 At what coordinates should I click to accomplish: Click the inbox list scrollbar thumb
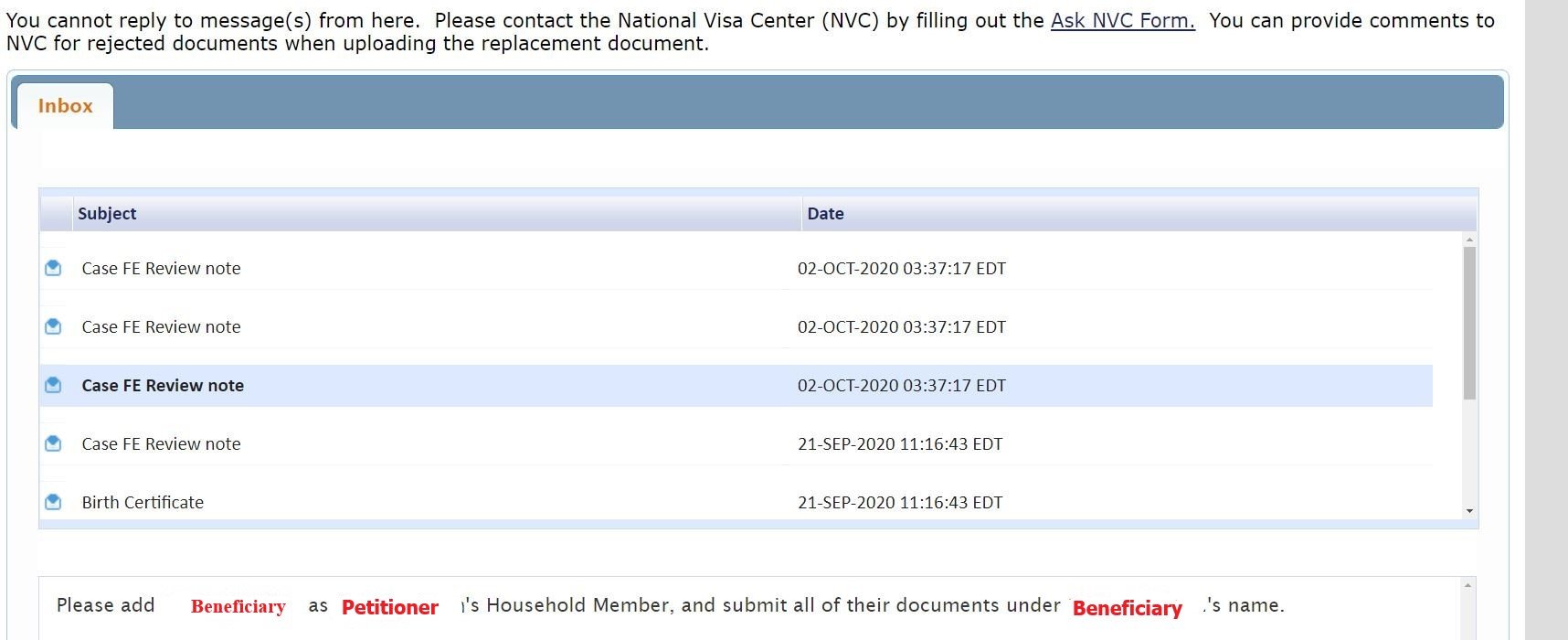1469,323
